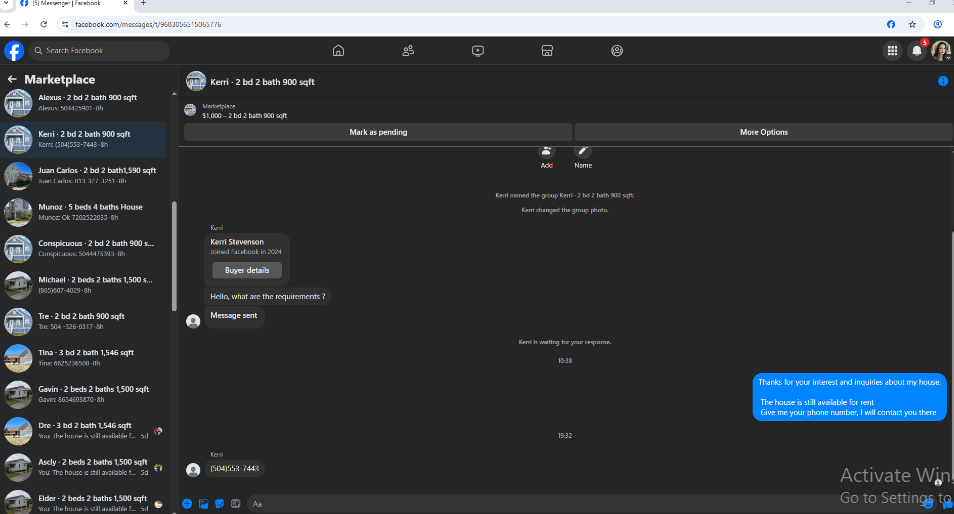This screenshot has height=514, width=954.
Task: Click the Kerri Stevenson name in card
Action: (237, 241)
